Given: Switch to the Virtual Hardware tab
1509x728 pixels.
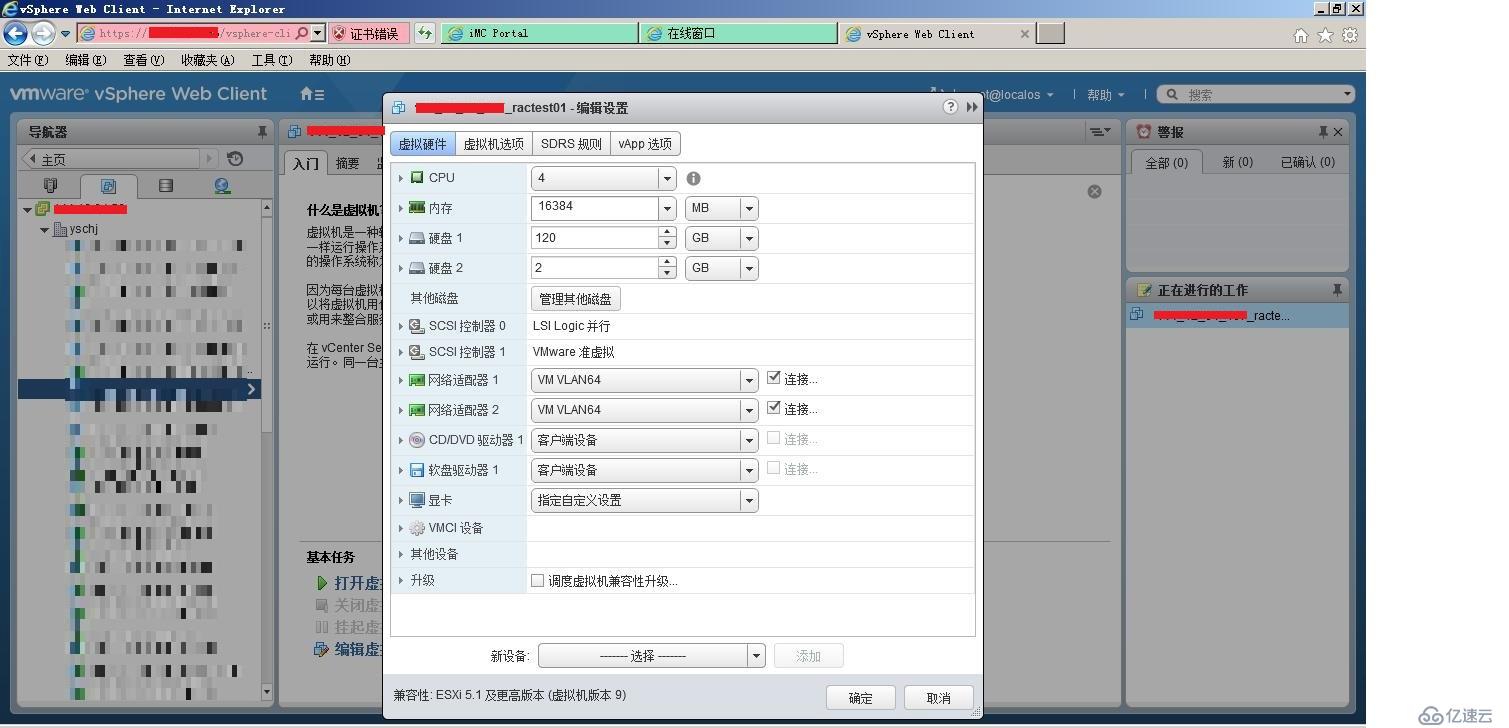Looking at the screenshot, I should [422, 144].
